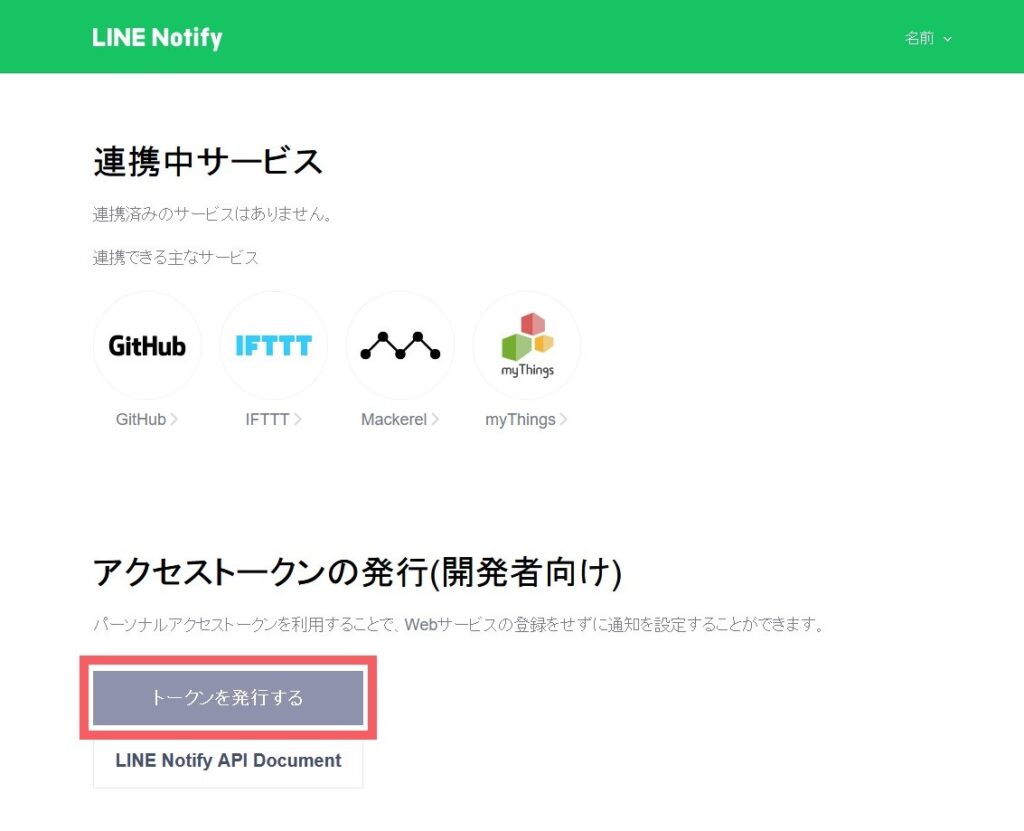Open the GitHub service icon
Viewport: 1024px width, 831px height.
[x=147, y=345]
